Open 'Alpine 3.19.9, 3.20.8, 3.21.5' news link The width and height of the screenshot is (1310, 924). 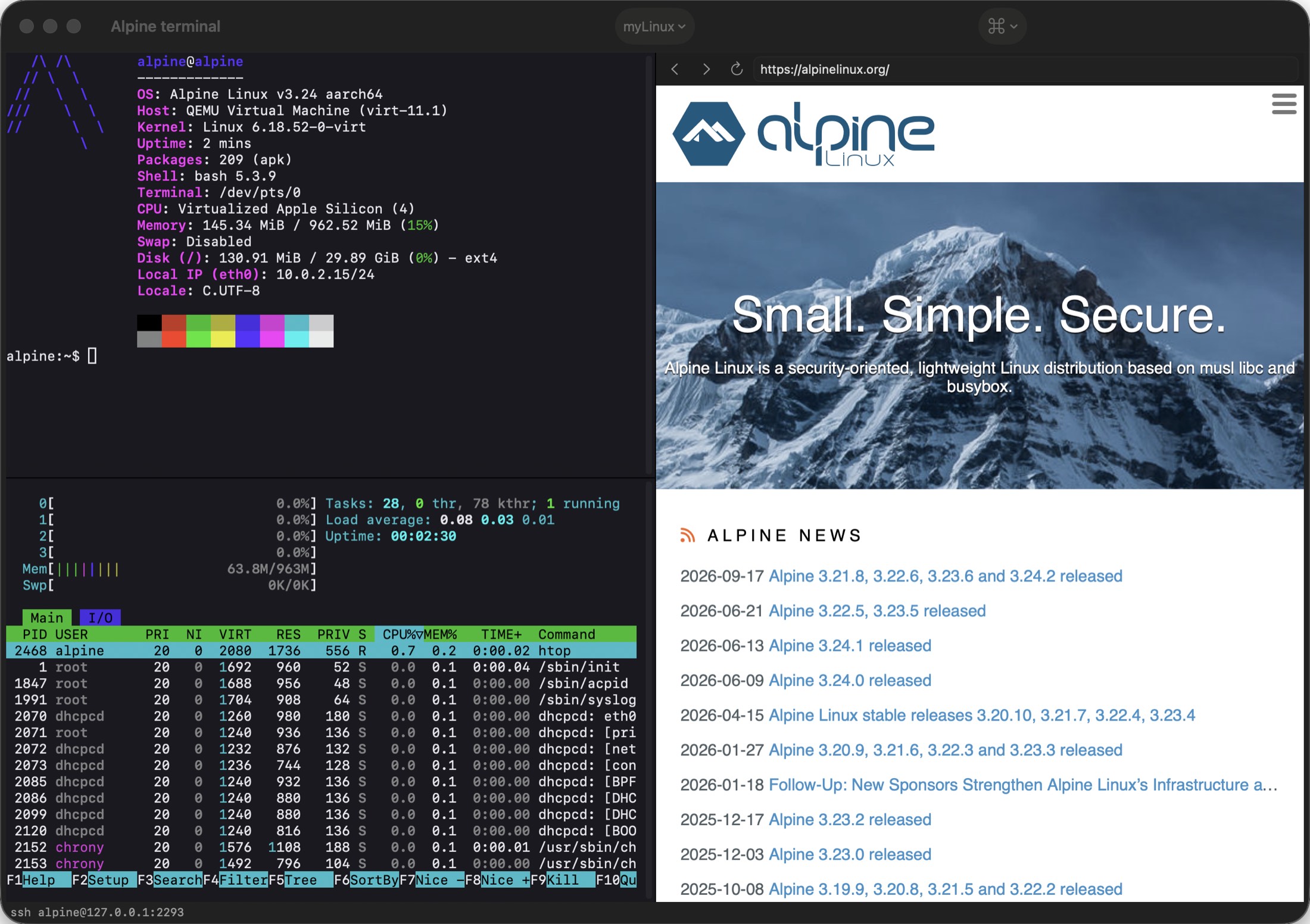coord(945,889)
